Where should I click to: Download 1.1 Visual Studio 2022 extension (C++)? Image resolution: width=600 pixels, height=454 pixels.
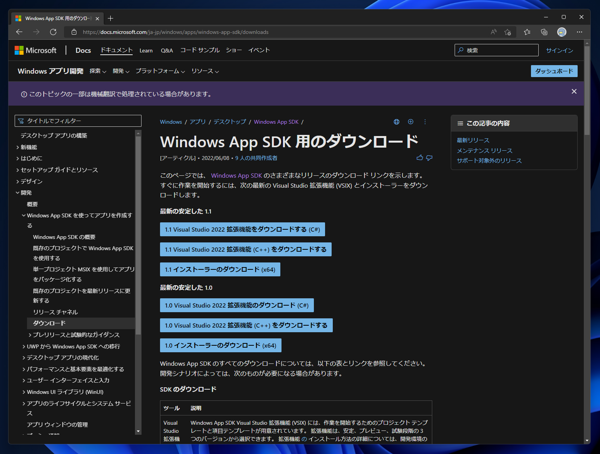(246, 249)
